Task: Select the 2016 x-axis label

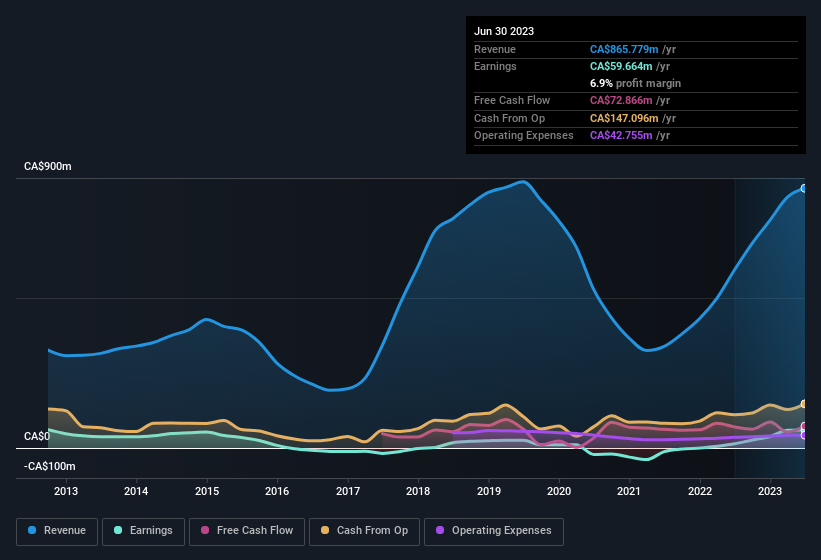Action: click(277, 491)
